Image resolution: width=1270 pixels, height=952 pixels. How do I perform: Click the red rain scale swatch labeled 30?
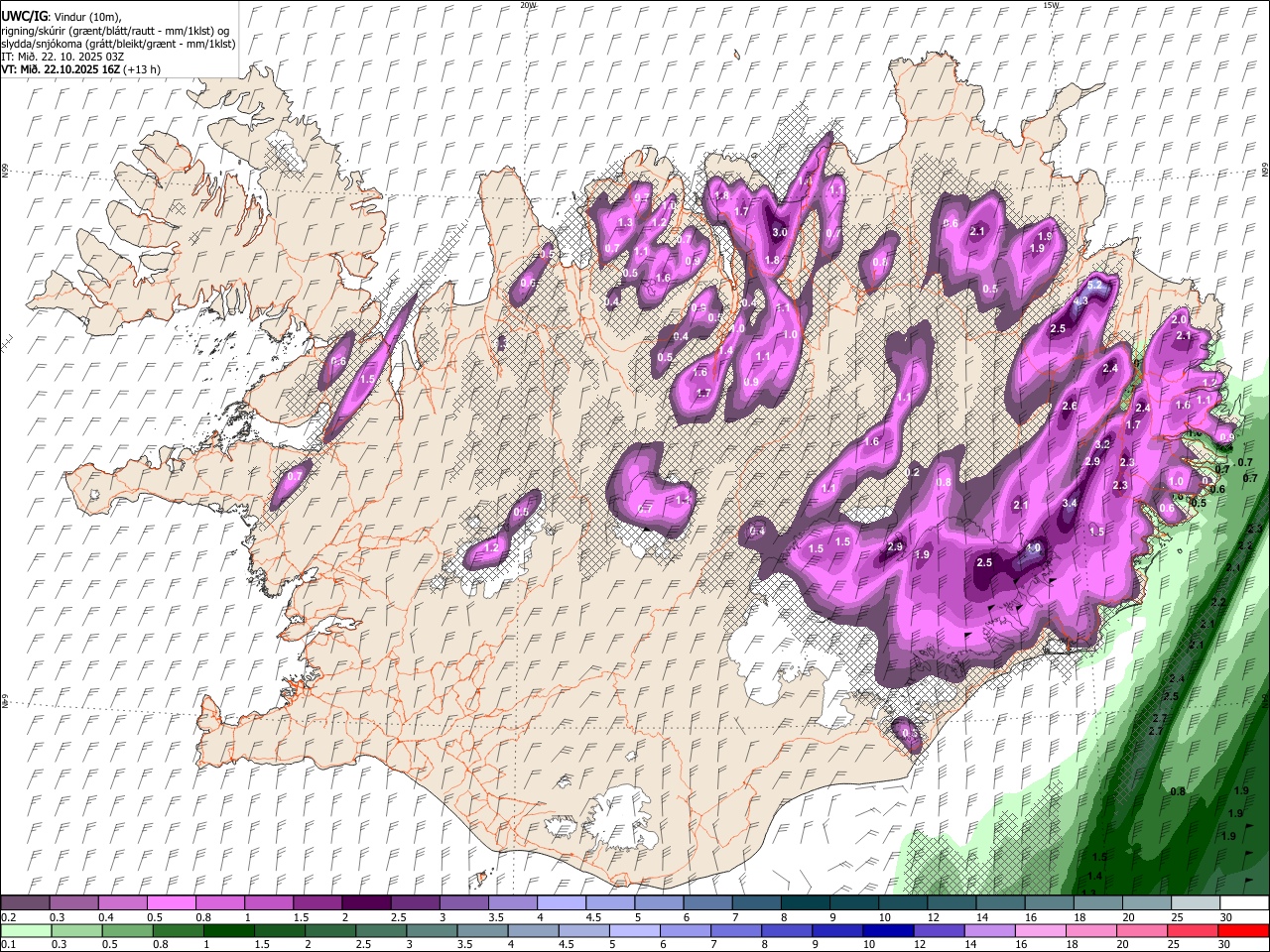pyautogui.click(x=1242, y=930)
